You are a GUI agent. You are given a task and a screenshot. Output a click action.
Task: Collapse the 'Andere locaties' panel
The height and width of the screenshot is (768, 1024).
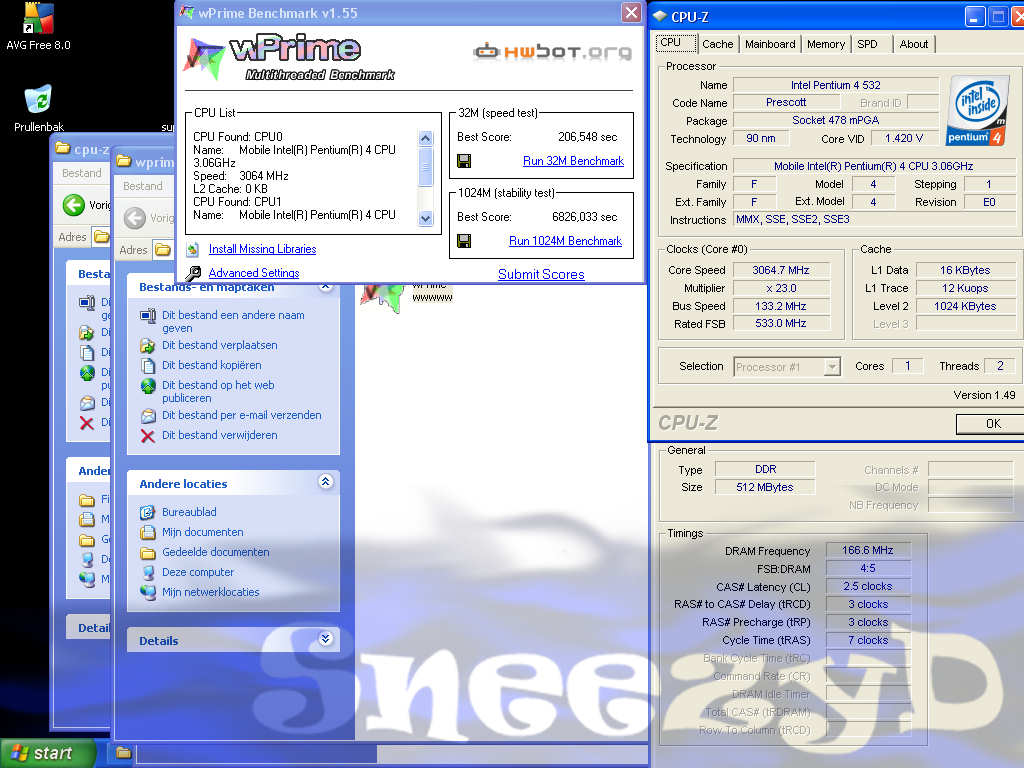[325, 482]
